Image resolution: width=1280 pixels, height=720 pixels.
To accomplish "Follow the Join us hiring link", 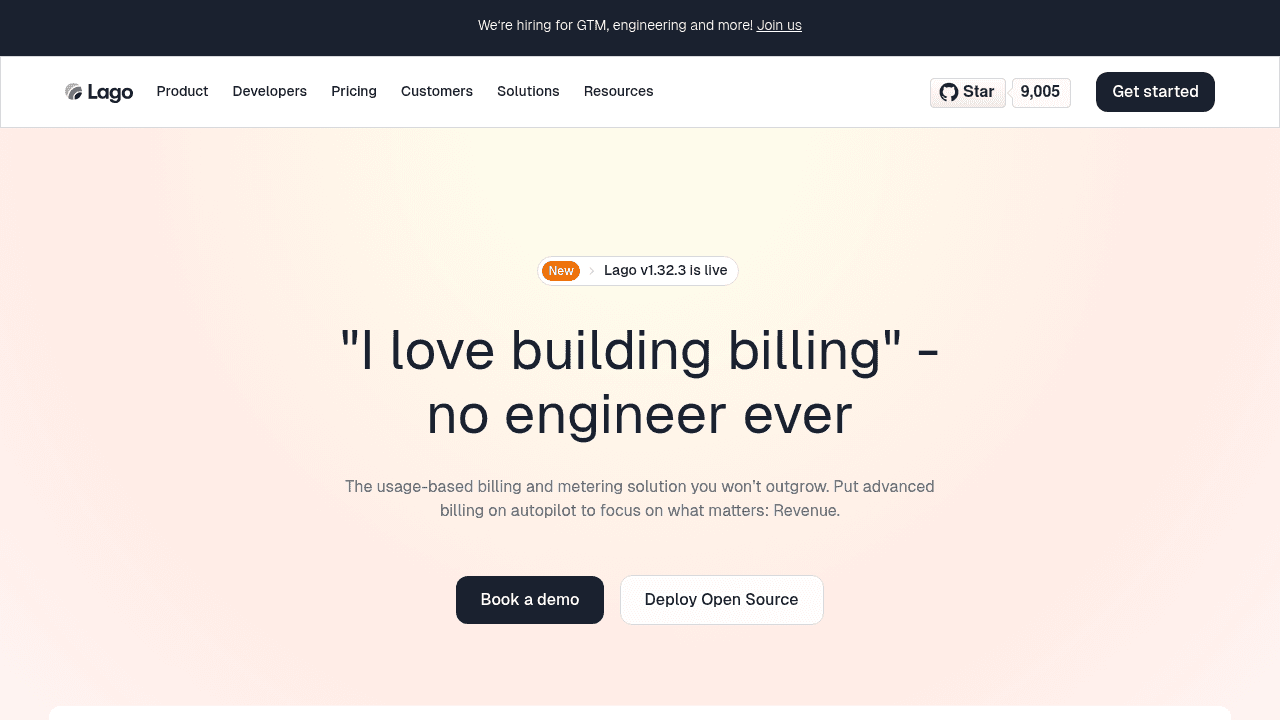I will (x=779, y=25).
